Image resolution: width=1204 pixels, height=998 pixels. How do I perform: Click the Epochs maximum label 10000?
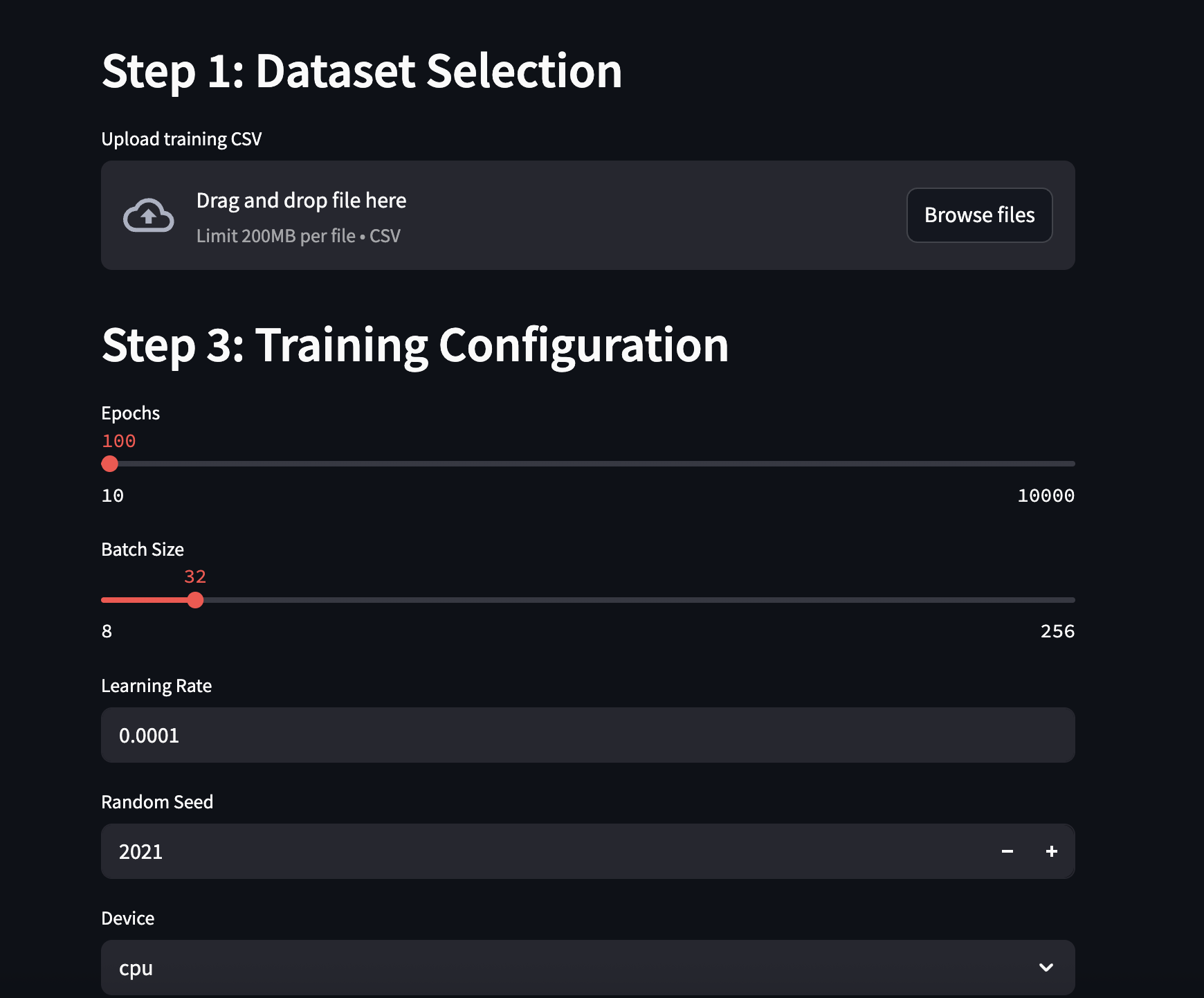(x=1046, y=496)
